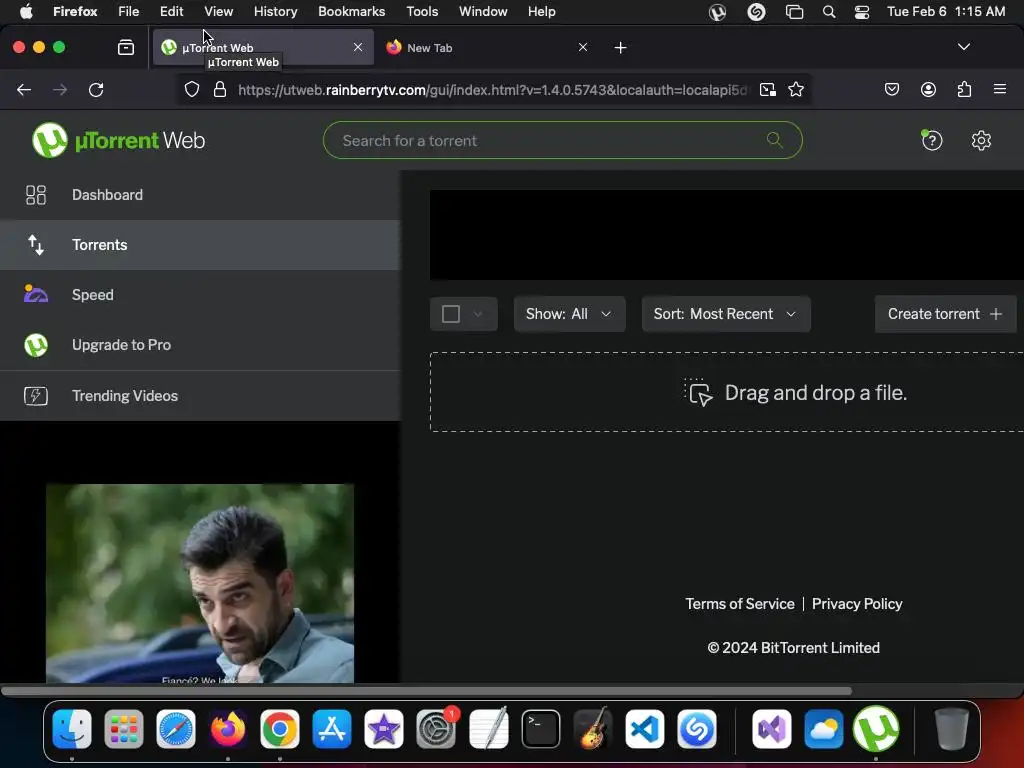Open the Show: All filter dropdown
The height and width of the screenshot is (768, 1024).
pyautogui.click(x=569, y=314)
